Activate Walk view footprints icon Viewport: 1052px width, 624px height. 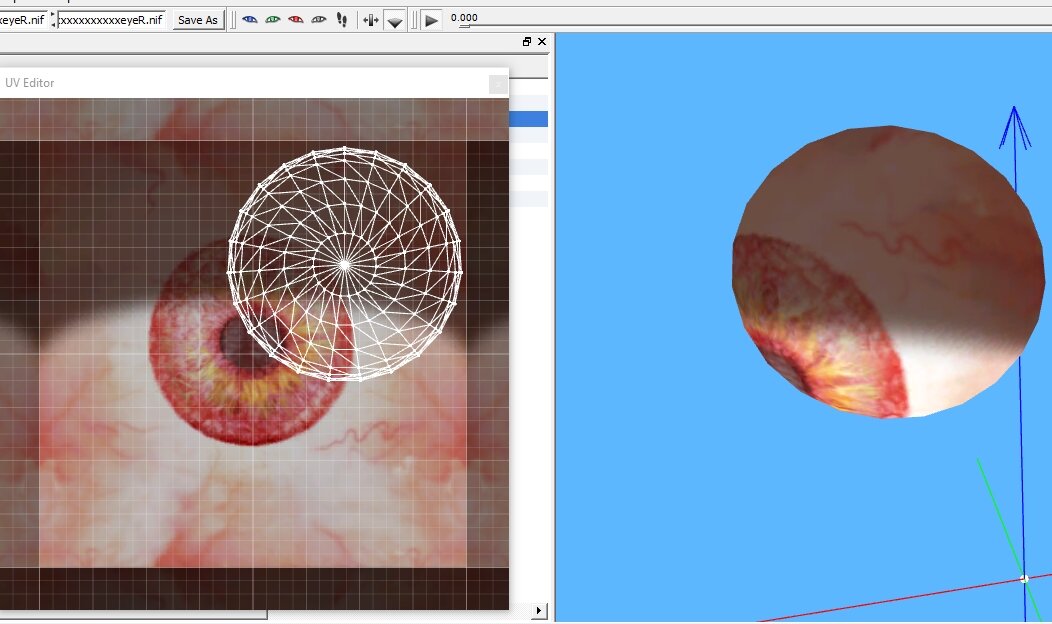tap(341, 19)
